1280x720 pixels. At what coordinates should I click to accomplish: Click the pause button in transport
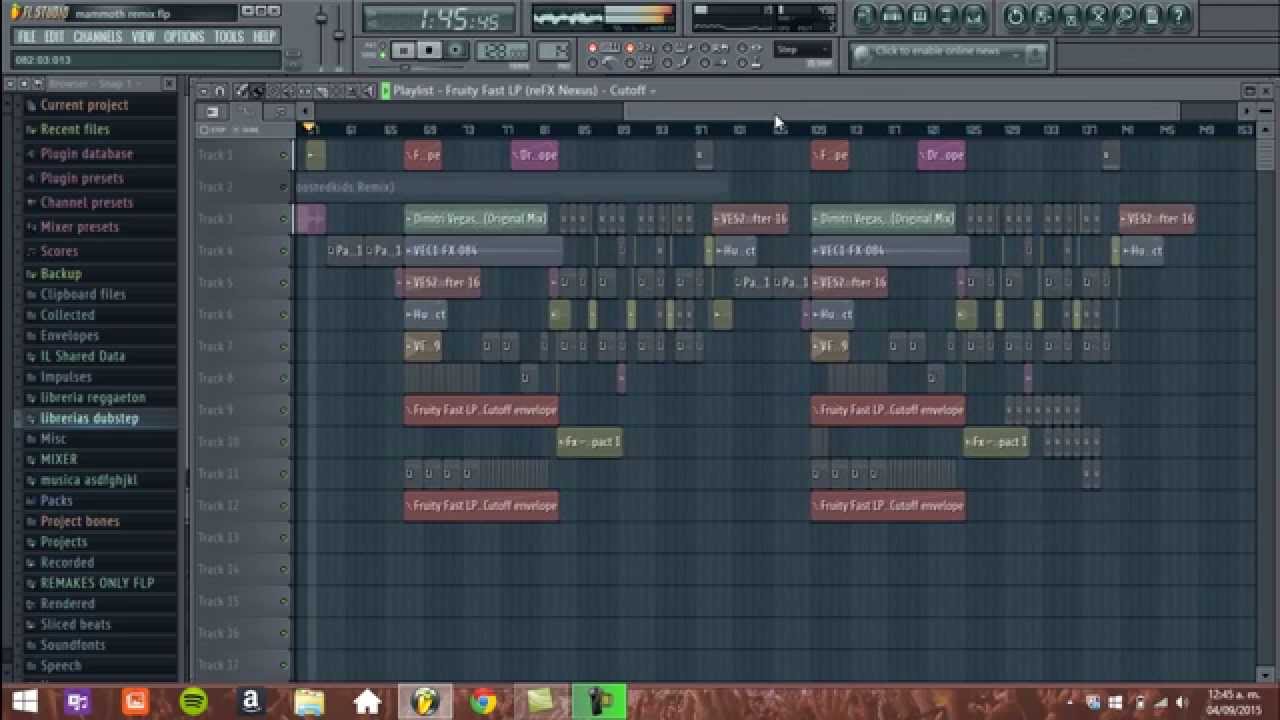[403, 51]
